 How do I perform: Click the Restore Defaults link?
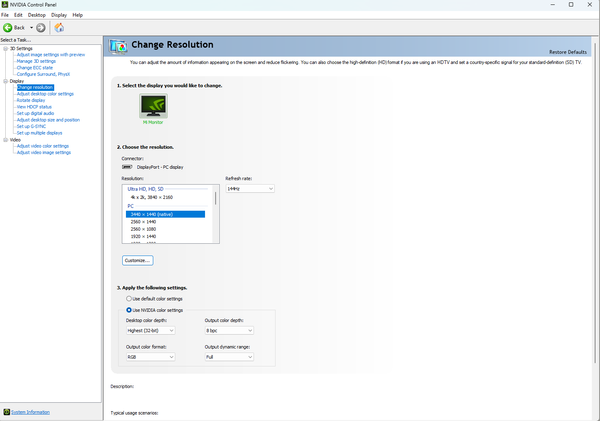point(569,52)
